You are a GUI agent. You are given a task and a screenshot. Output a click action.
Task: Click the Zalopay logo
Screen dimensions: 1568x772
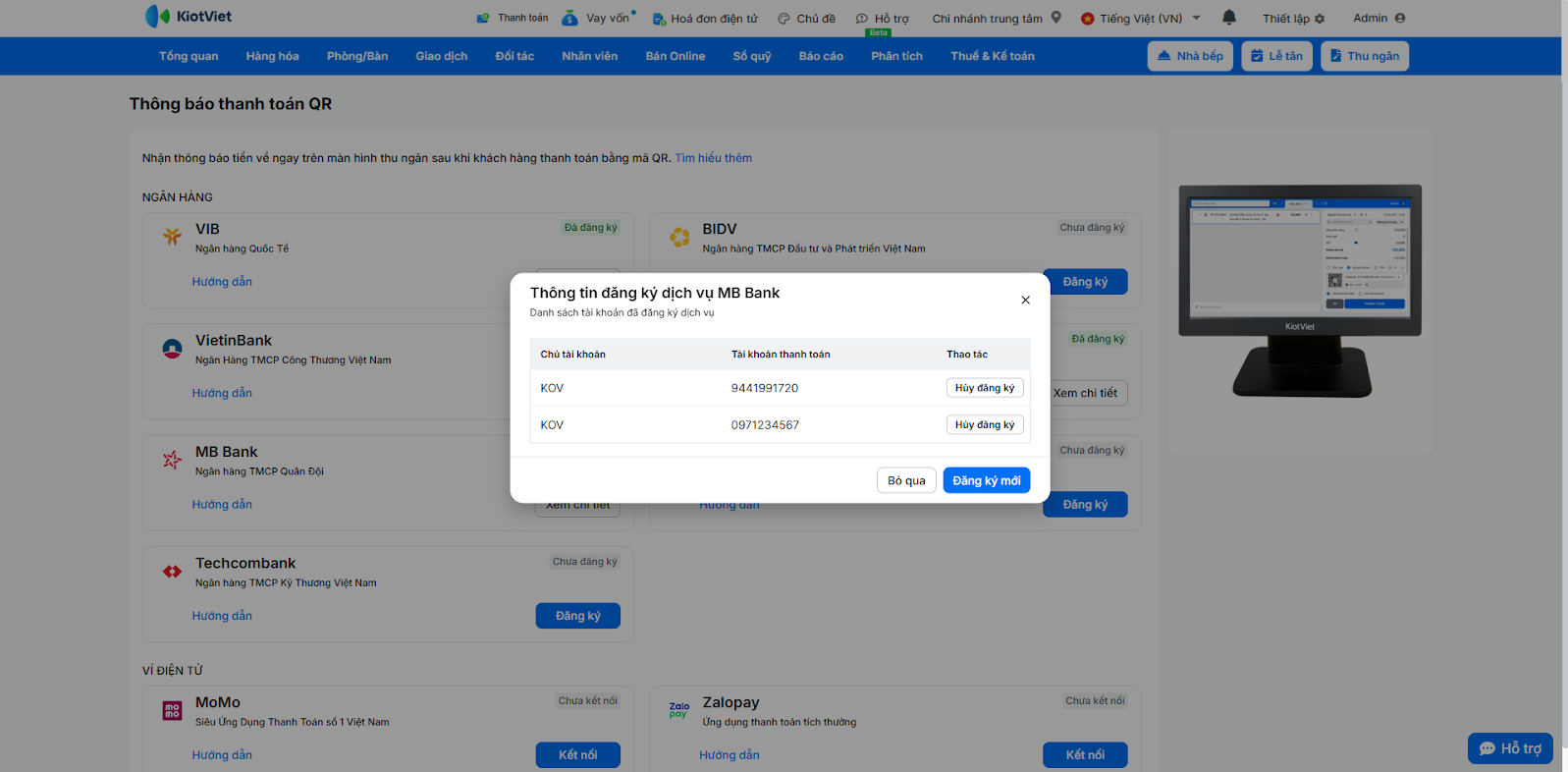[679, 710]
